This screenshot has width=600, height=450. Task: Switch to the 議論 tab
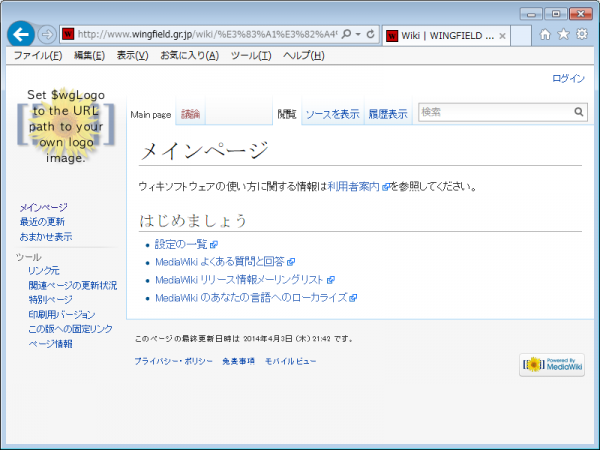click(190, 114)
